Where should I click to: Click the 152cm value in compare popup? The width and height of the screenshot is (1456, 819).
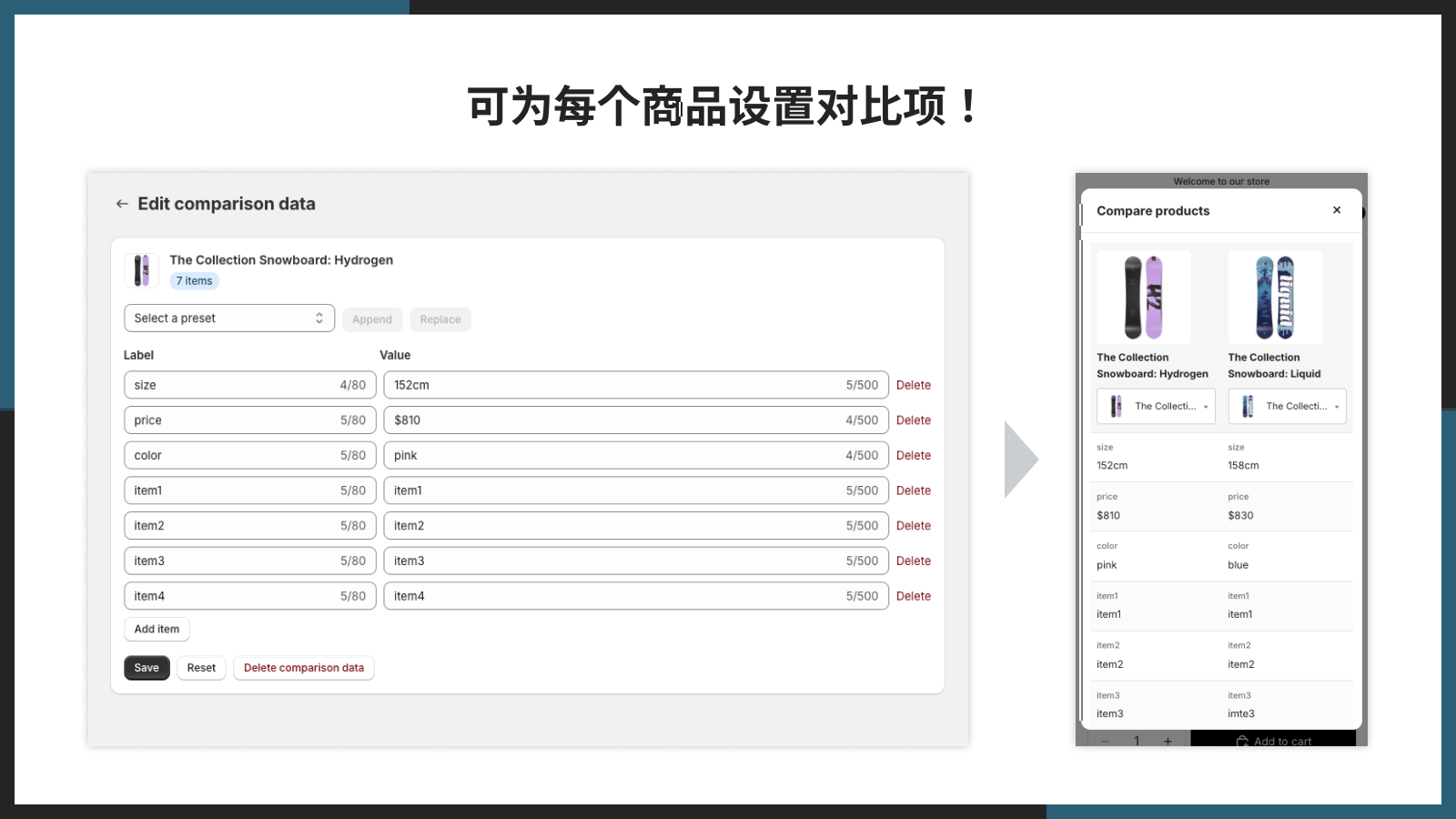1112,466
